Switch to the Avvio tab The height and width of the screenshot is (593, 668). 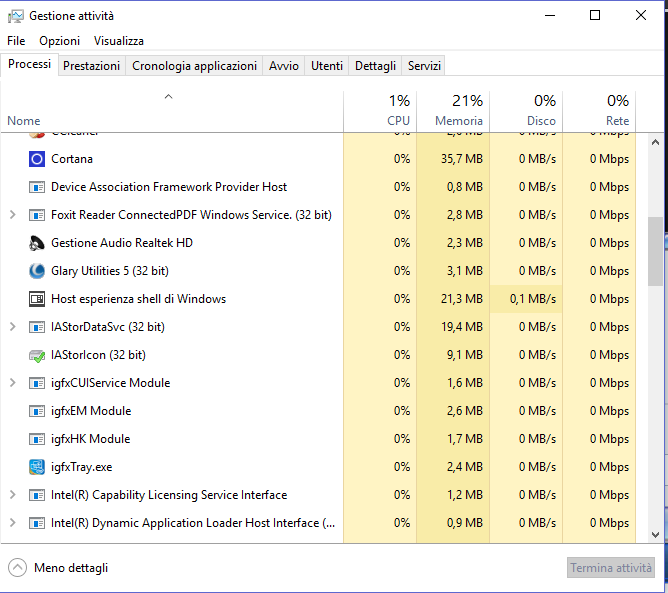284,66
